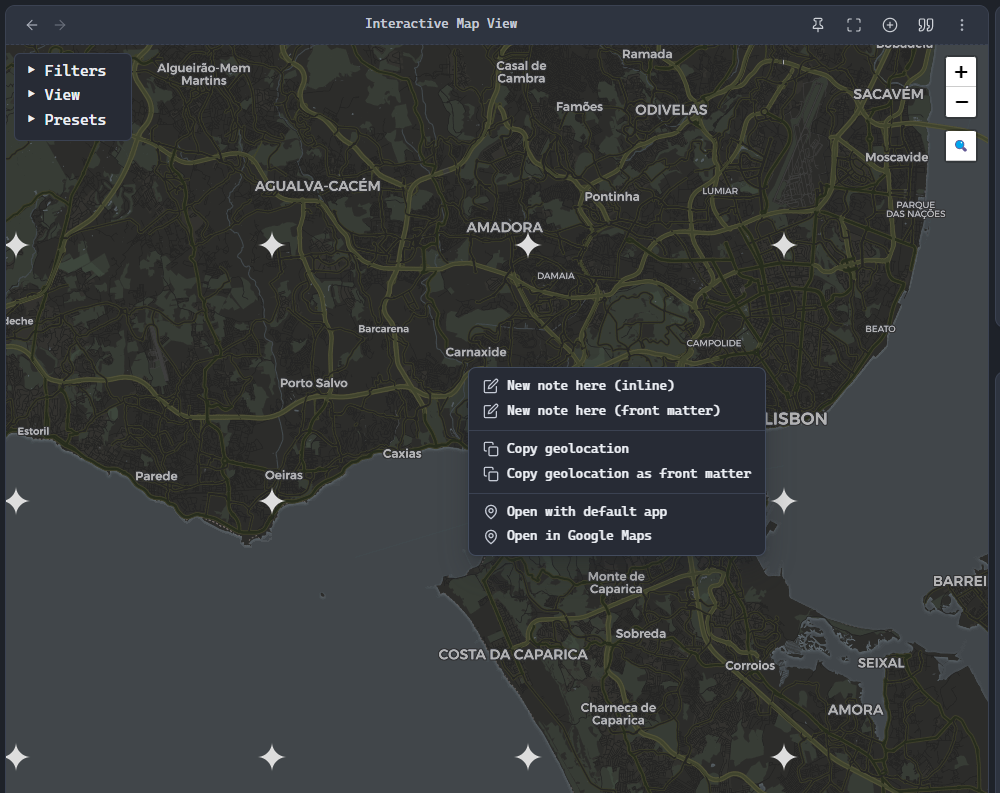Select 'Copy geolocation' from the context menu
Viewport: 1000px width, 793px height.
[566, 448]
